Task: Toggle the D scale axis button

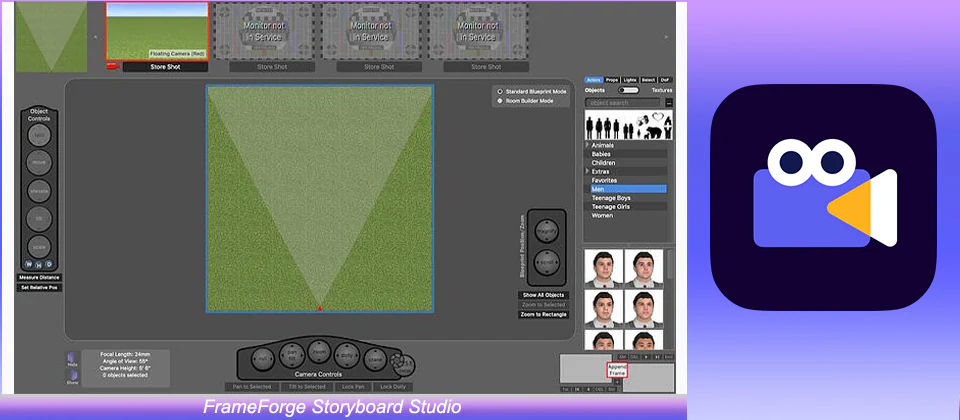Action: point(49,264)
